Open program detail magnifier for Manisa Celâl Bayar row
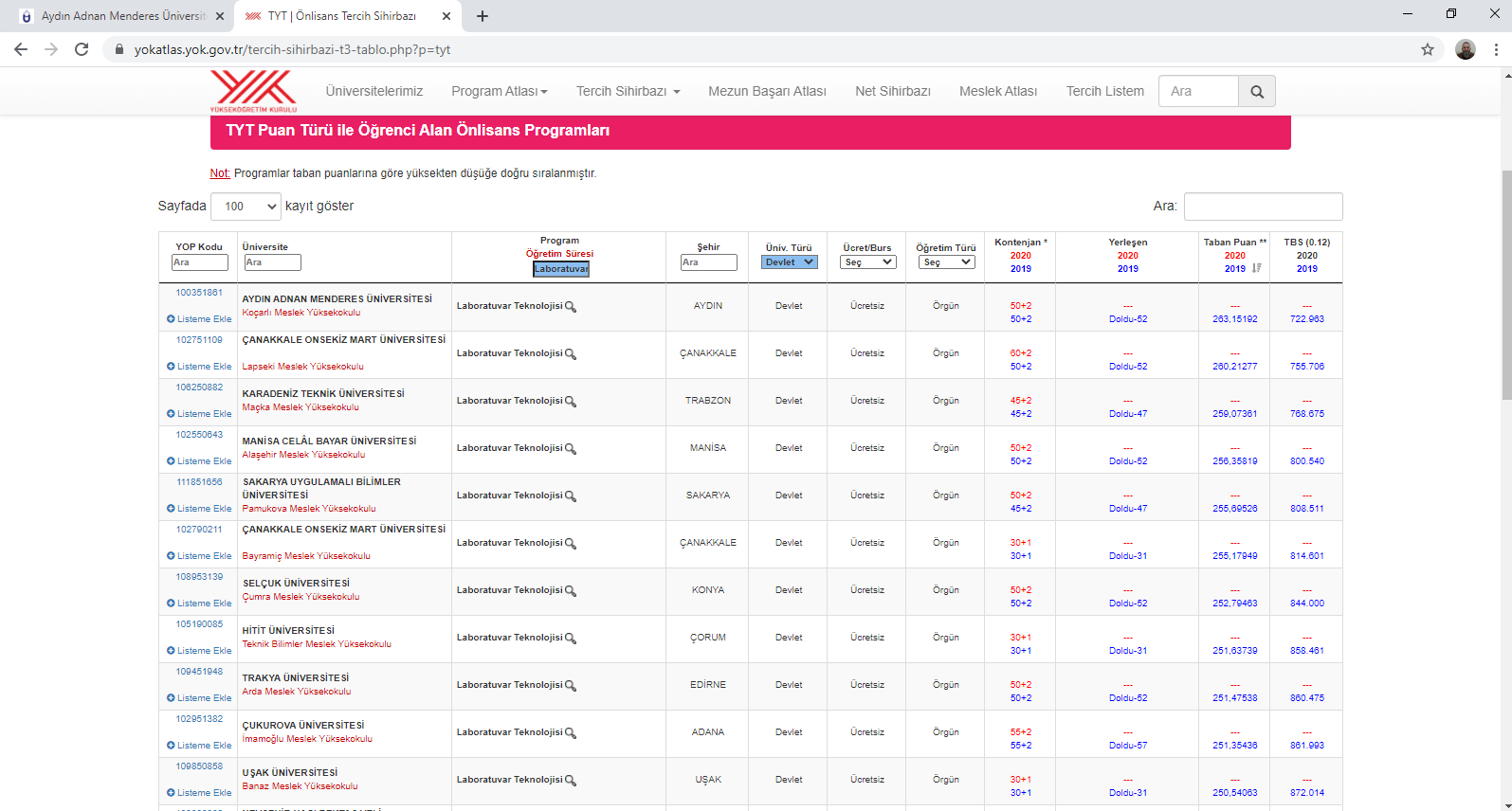 tap(571, 449)
